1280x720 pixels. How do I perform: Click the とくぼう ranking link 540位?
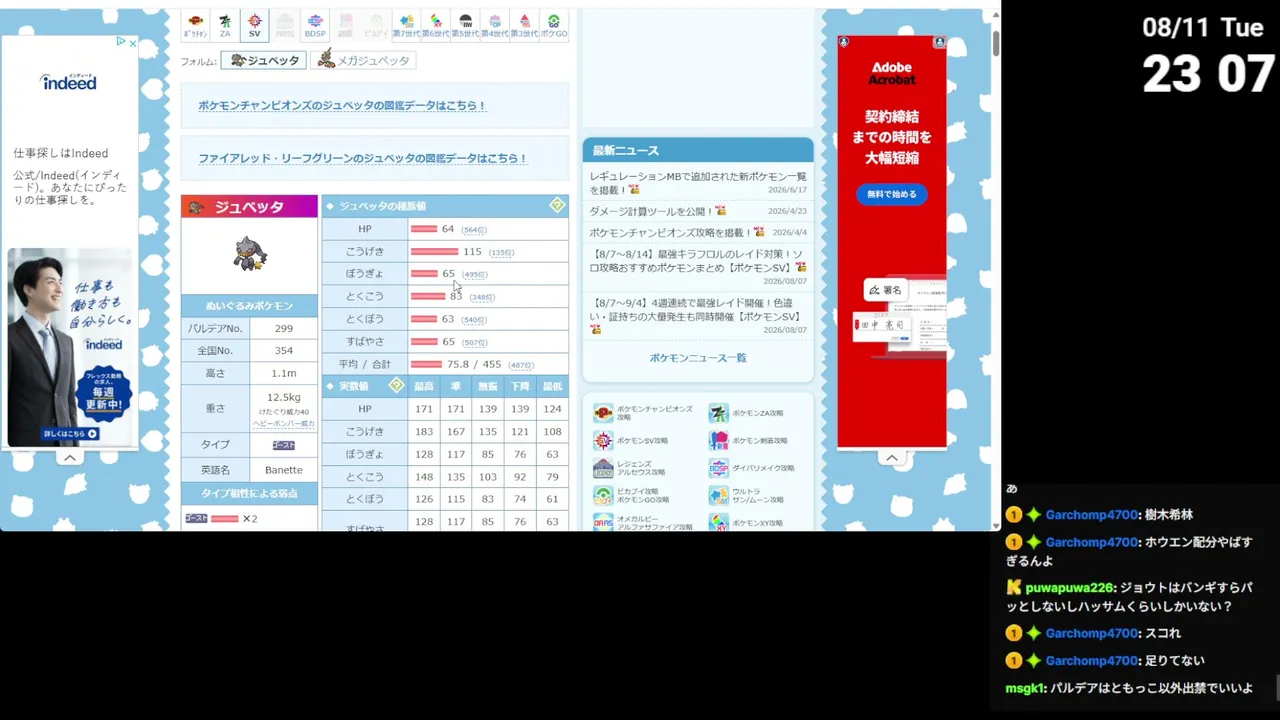click(474, 320)
